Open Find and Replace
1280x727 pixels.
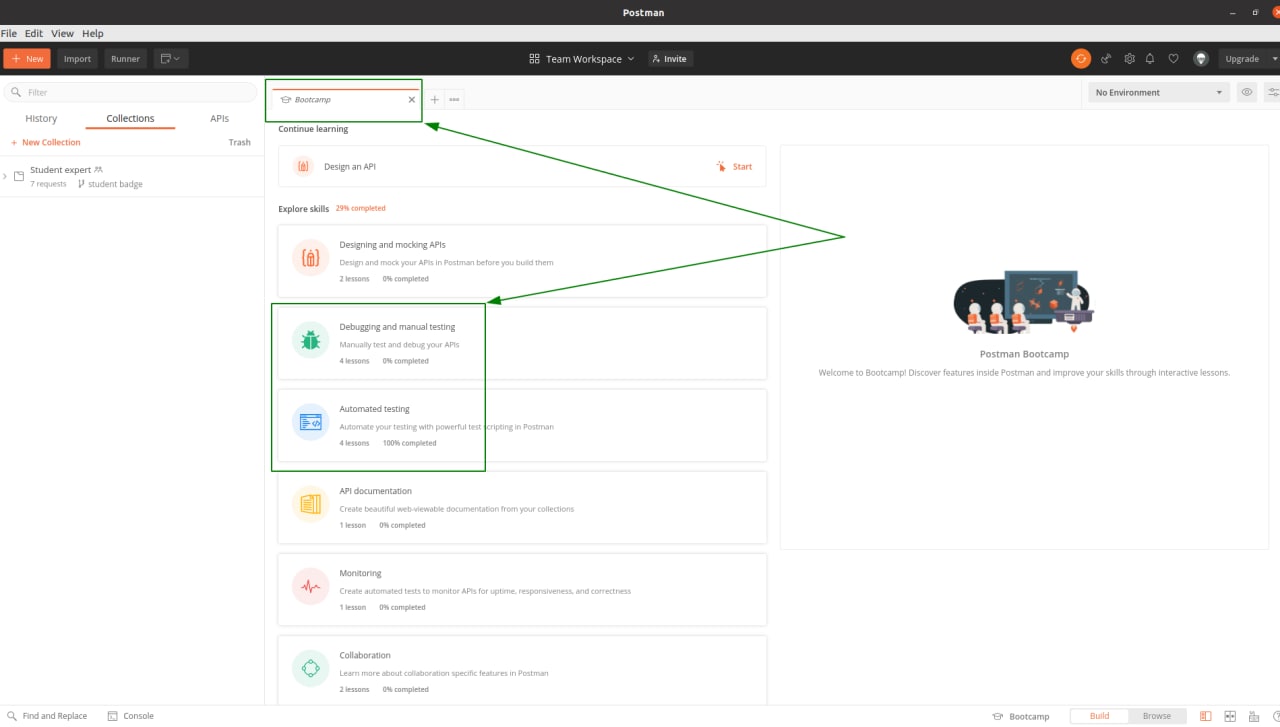click(x=47, y=716)
